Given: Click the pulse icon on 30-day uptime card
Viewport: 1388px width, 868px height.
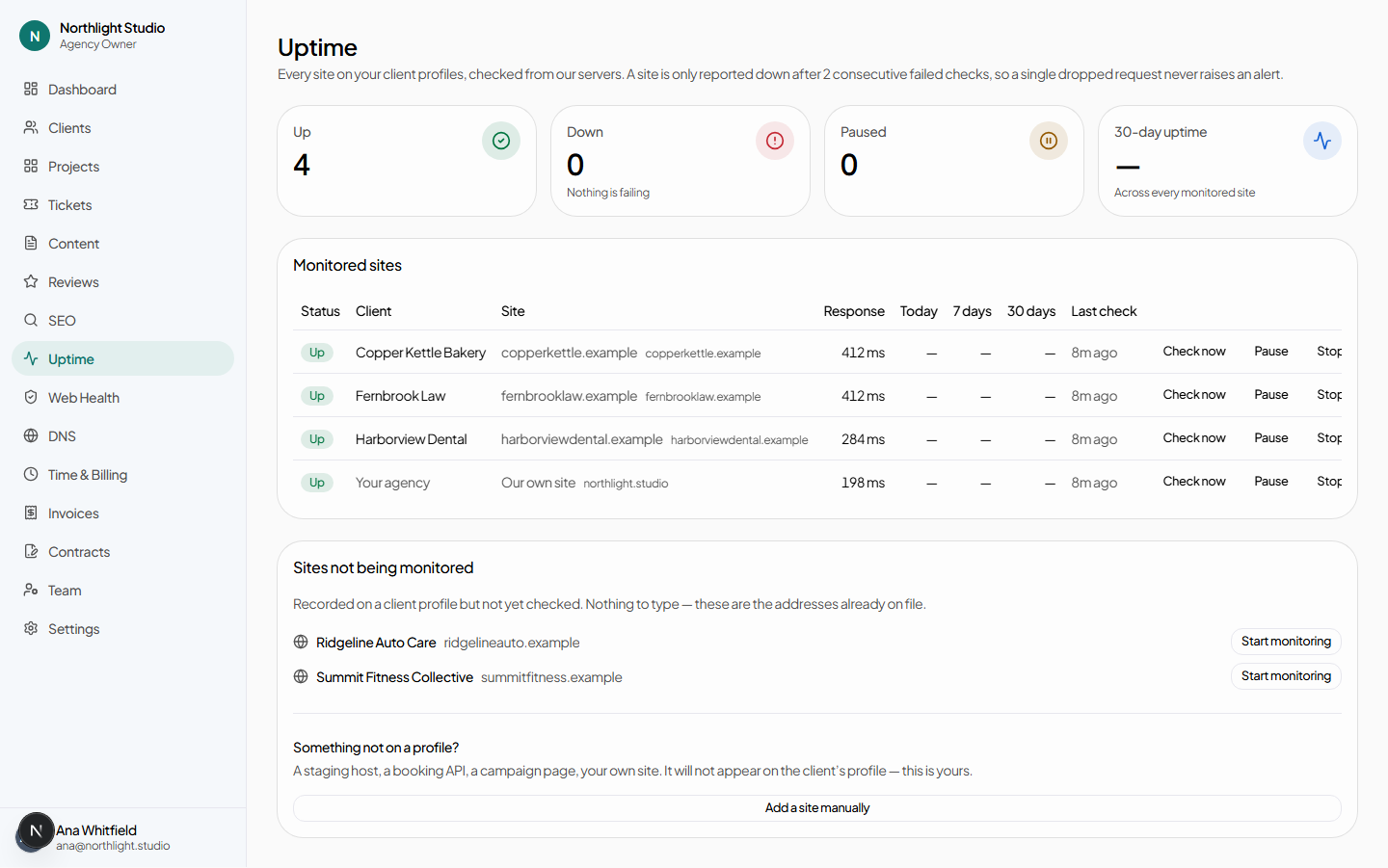Looking at the screenshot, I should coord(1322,141).
